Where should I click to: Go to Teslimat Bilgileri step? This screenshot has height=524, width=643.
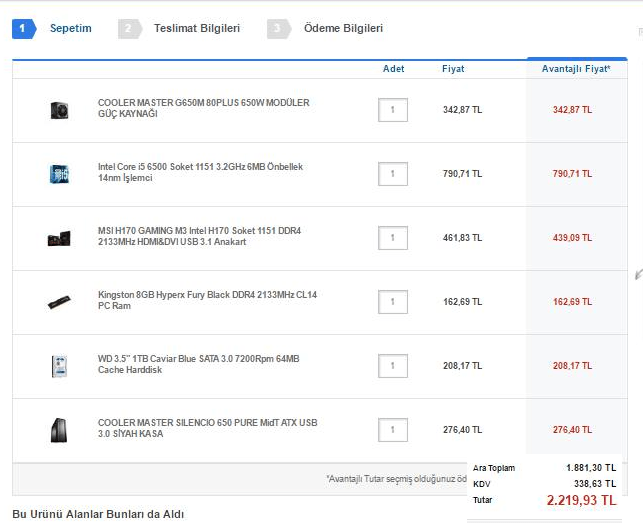(196, 29)
